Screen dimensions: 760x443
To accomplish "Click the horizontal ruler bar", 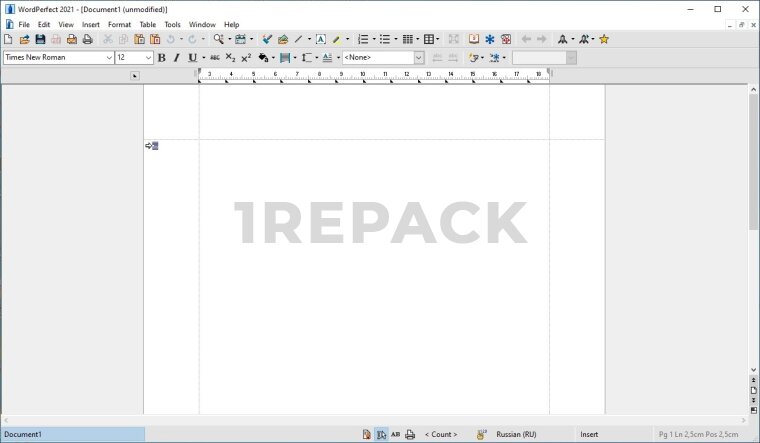I will [375, 75].
